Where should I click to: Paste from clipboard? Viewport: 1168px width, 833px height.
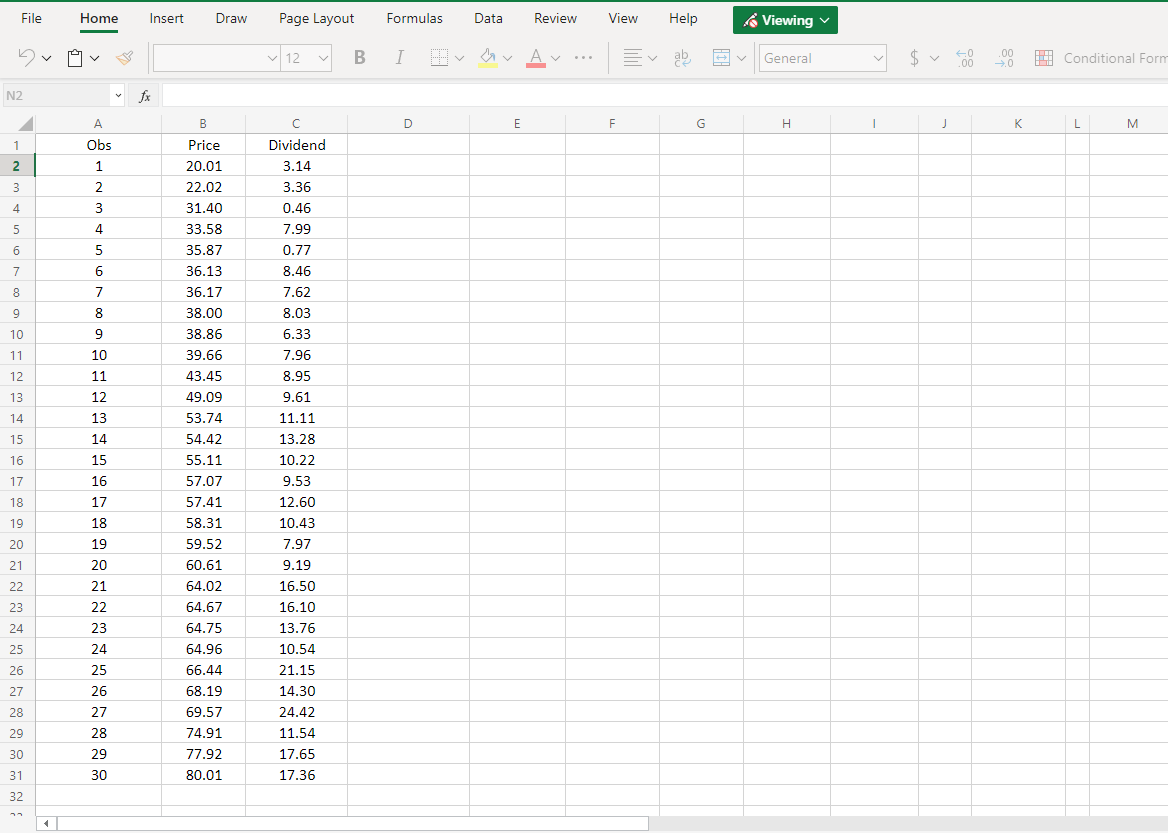pos(76,57)
